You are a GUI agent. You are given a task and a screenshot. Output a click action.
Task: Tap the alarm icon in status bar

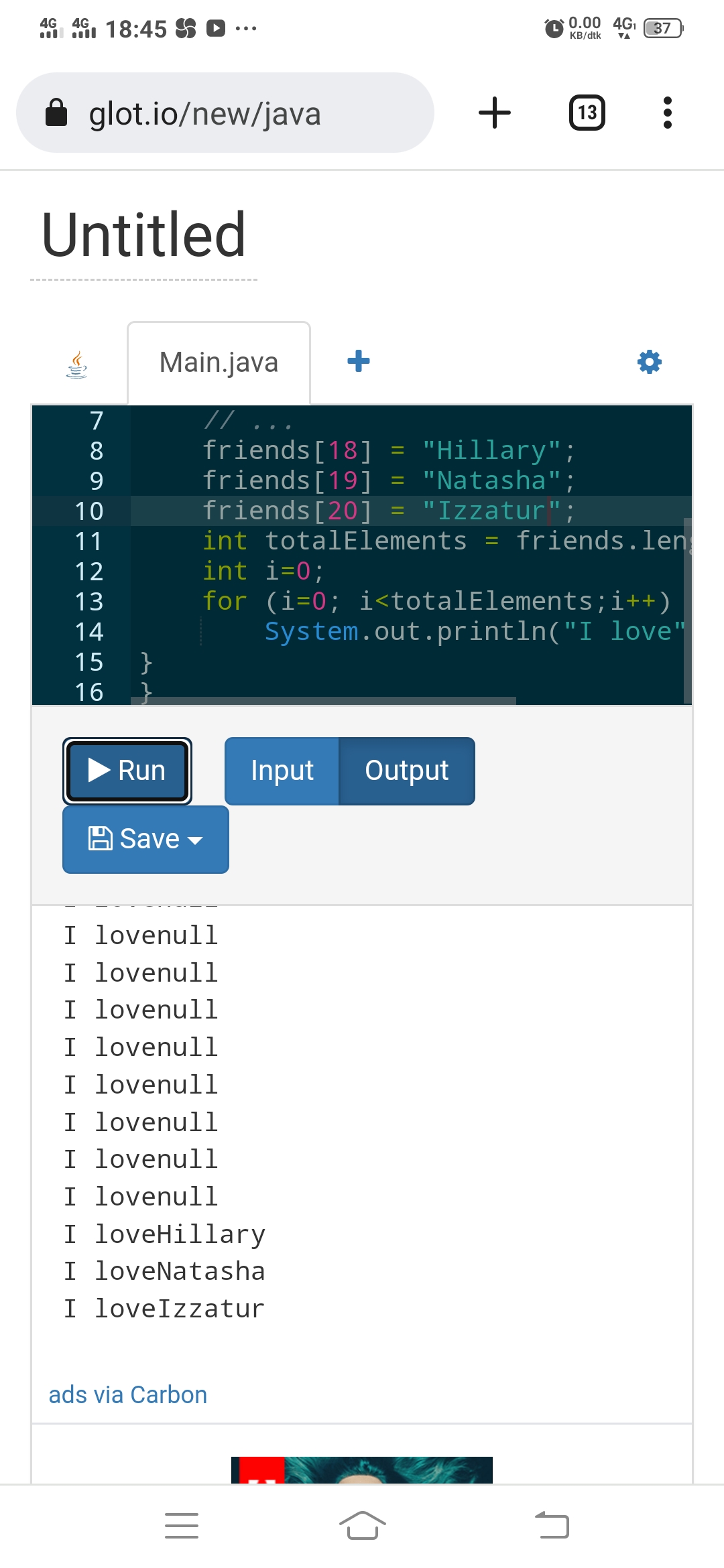click(554, 28)
